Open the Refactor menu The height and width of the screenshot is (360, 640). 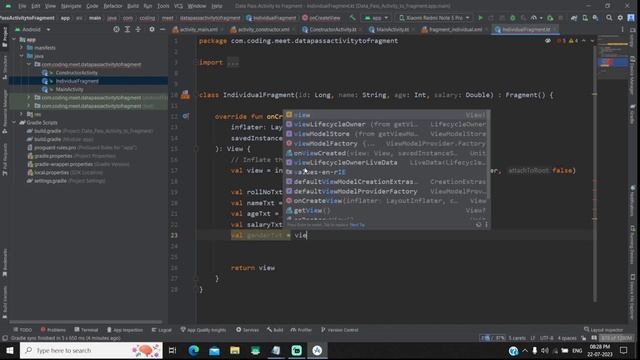113,6
